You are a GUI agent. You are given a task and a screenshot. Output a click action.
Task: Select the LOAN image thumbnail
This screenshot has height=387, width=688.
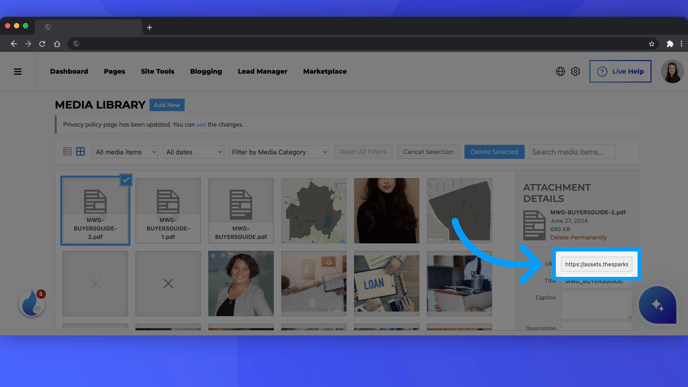(x=387, y=283)
